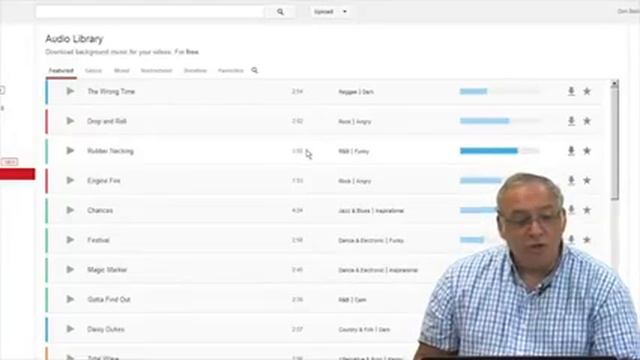Select the title The Wrong Time

[x=111, y=91]
